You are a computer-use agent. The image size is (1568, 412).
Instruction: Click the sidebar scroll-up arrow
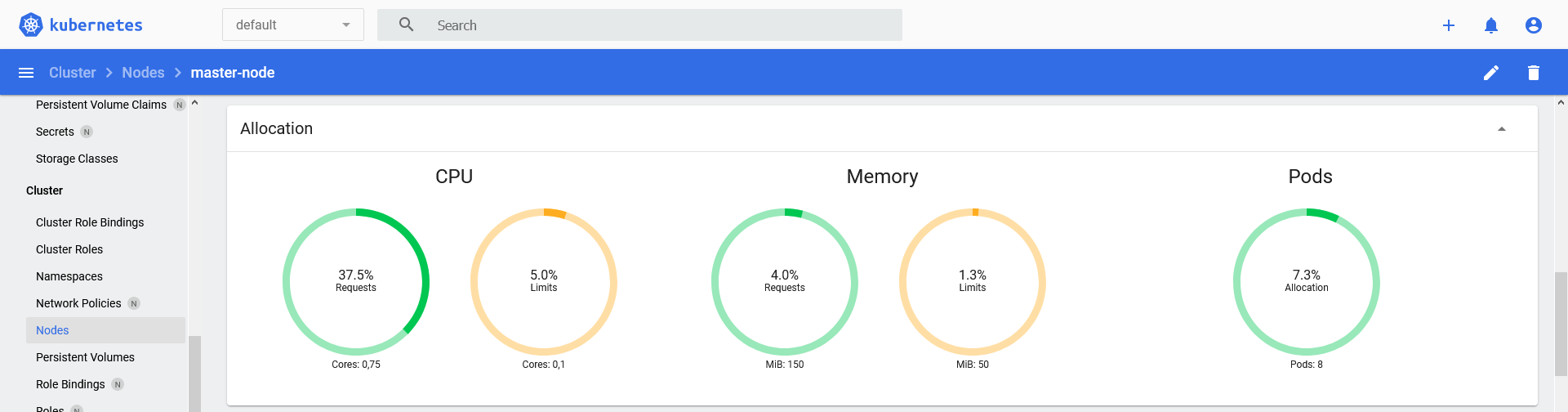[195, 104]
